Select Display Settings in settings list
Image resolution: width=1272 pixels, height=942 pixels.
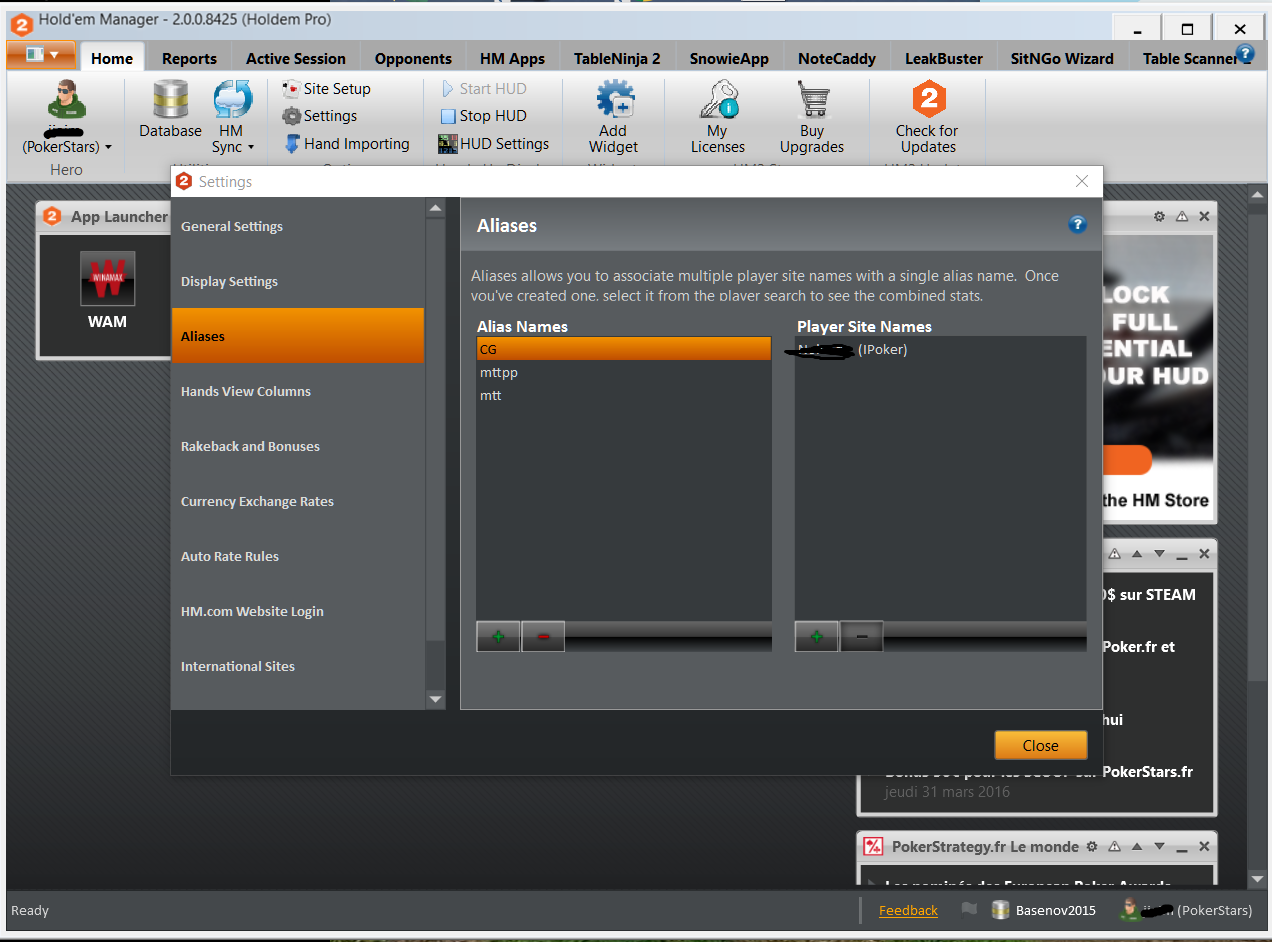[x=298, y=281]
